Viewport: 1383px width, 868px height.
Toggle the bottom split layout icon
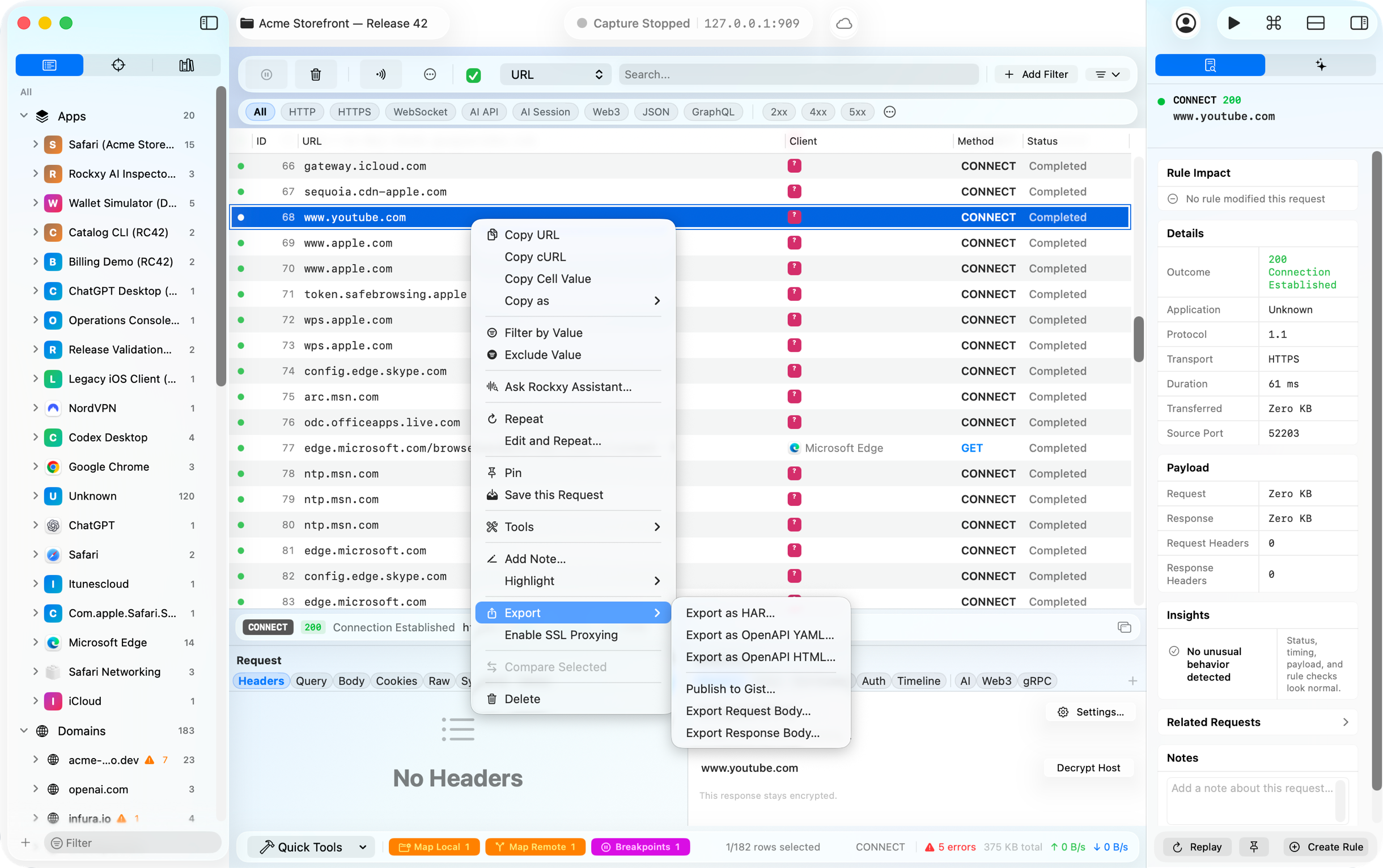[1315, 23]
